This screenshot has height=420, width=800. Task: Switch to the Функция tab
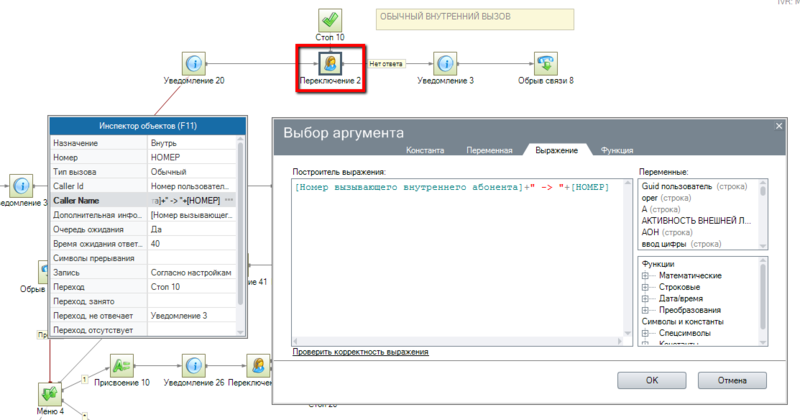(x=617, y=150)
